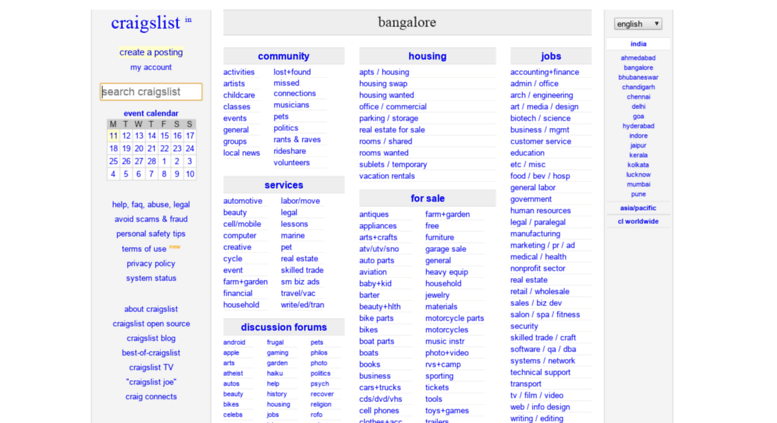
Task: Open craig connects link
Action: [151, 397]
